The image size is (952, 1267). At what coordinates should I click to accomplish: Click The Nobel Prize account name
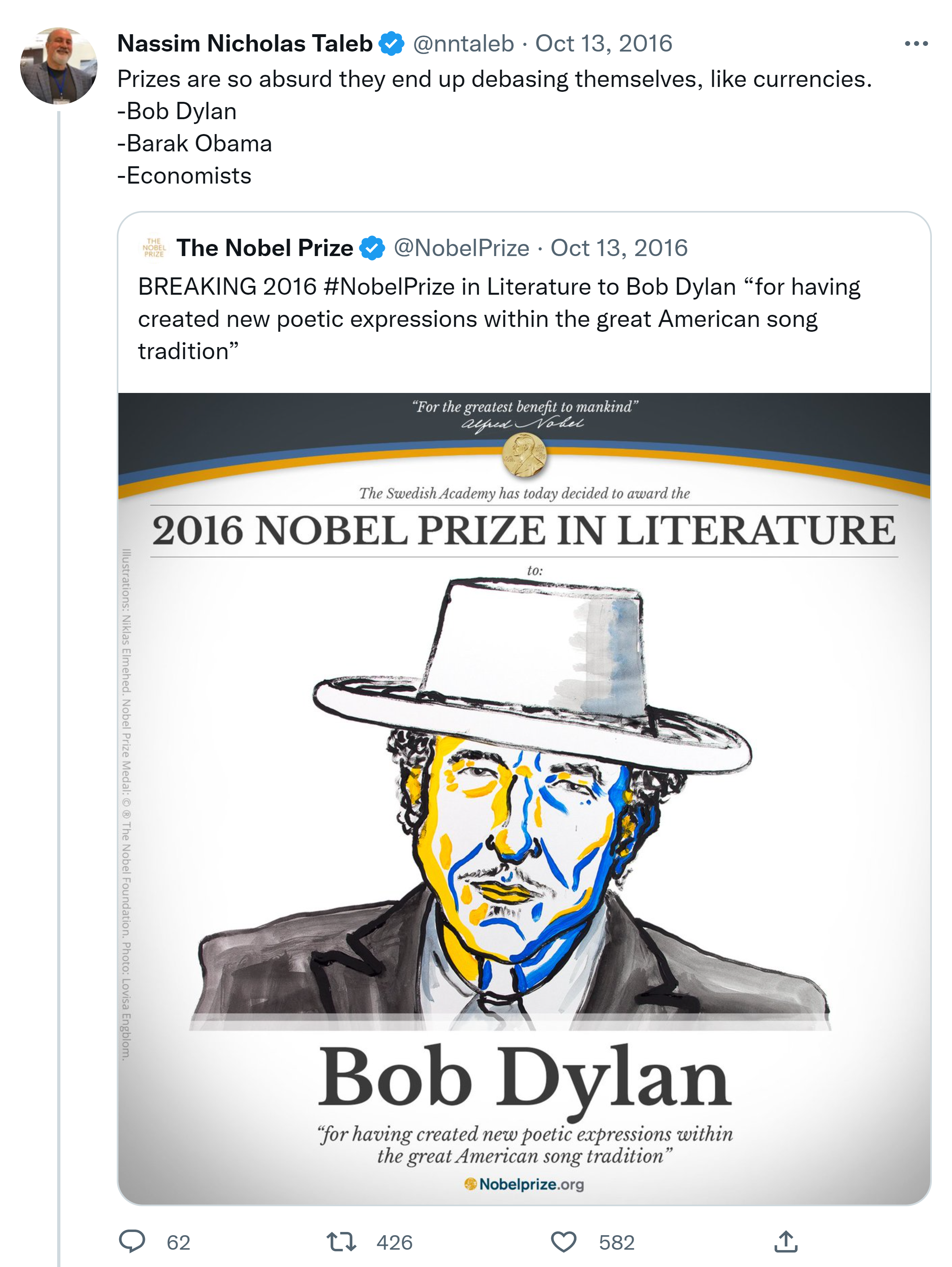(265, 248)
